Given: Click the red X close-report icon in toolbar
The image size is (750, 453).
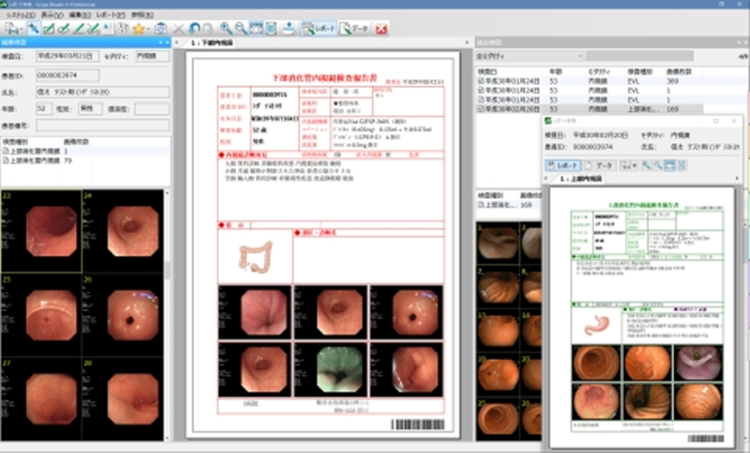Looking at the screenshot, I should coord(382,29).
